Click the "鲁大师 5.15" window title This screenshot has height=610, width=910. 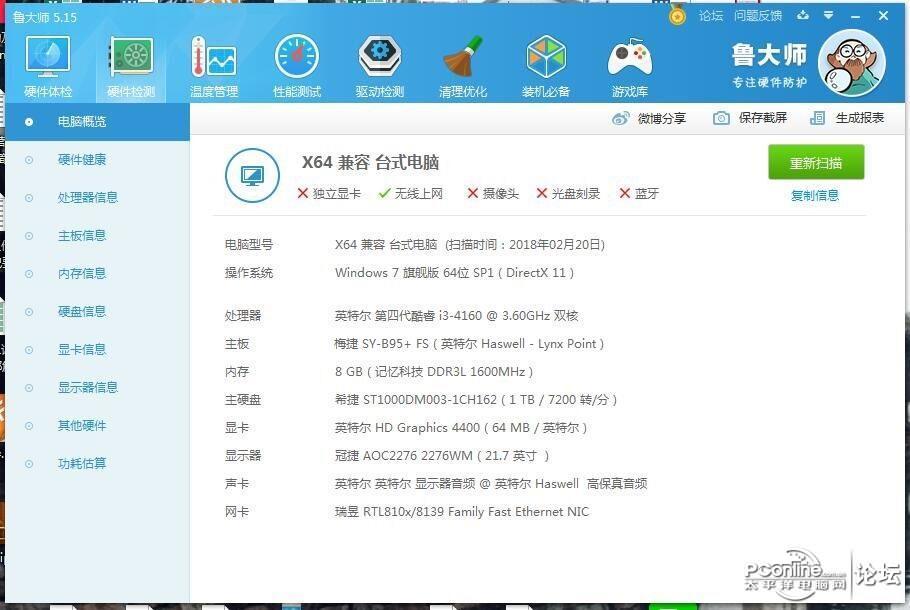tap(45, 17)
